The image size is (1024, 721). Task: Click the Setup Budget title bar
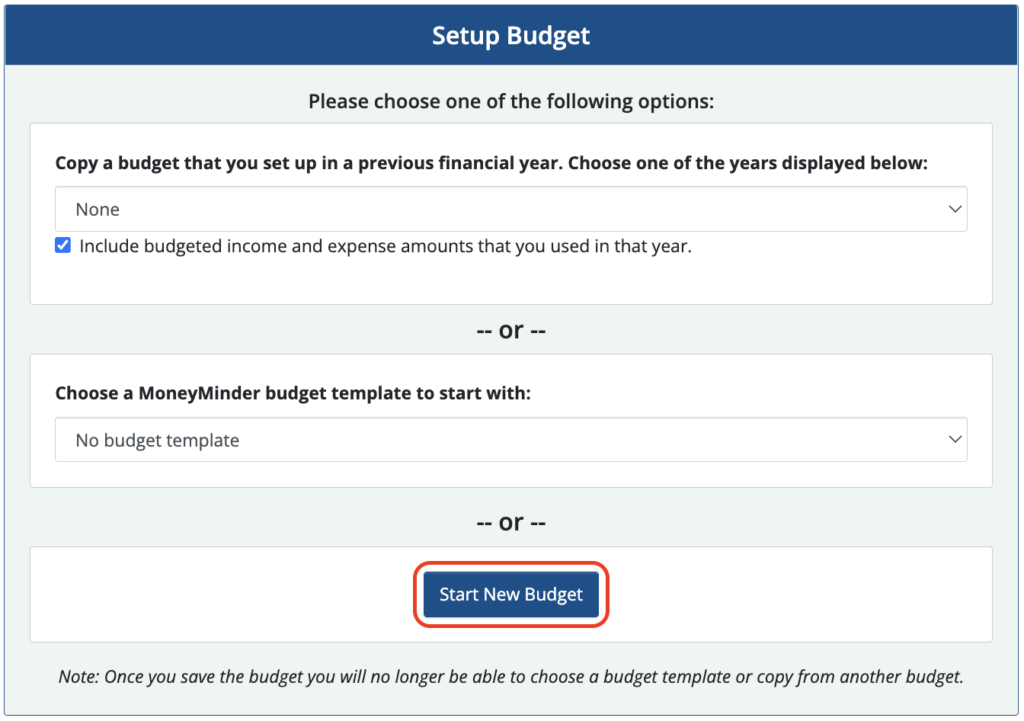(x=511, y=35)
